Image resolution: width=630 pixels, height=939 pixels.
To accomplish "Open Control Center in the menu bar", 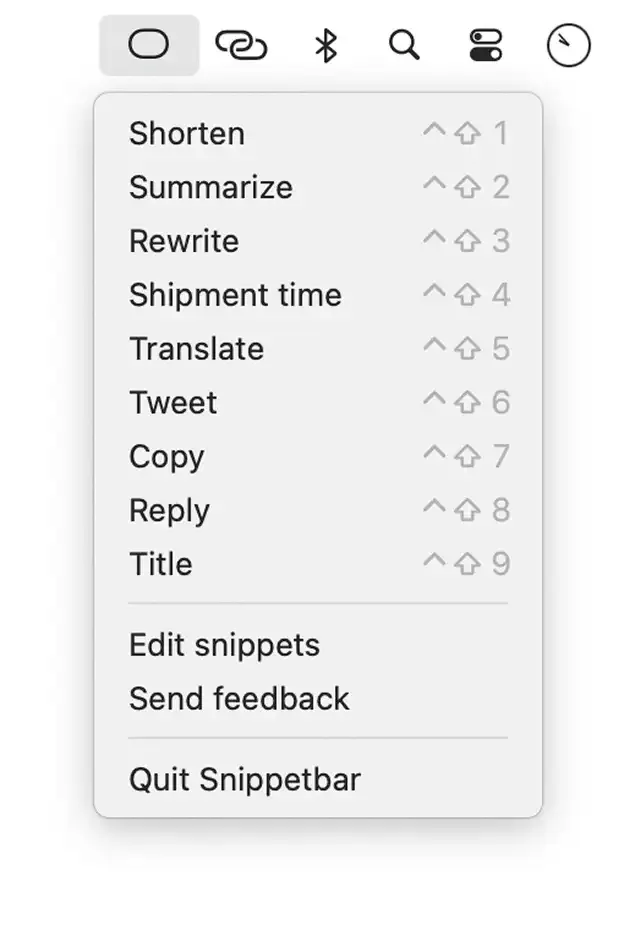I will (484, 44).
